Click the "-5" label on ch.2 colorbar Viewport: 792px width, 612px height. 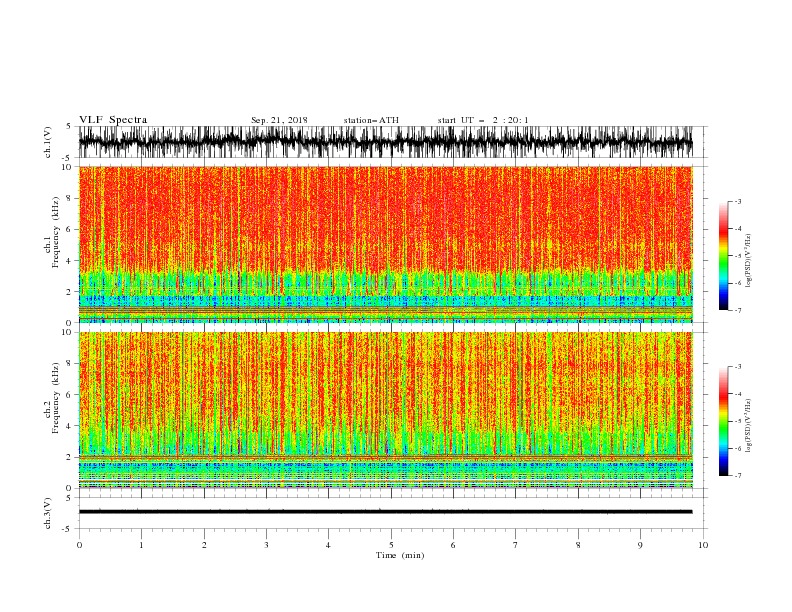738,421
